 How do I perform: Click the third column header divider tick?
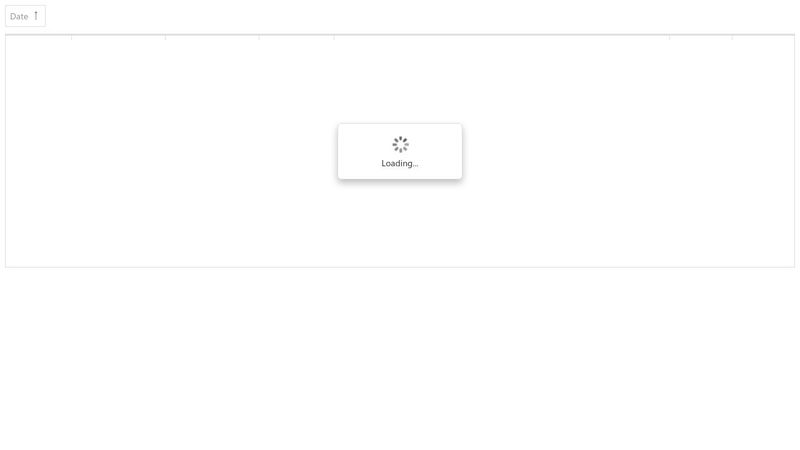(259, 37)
